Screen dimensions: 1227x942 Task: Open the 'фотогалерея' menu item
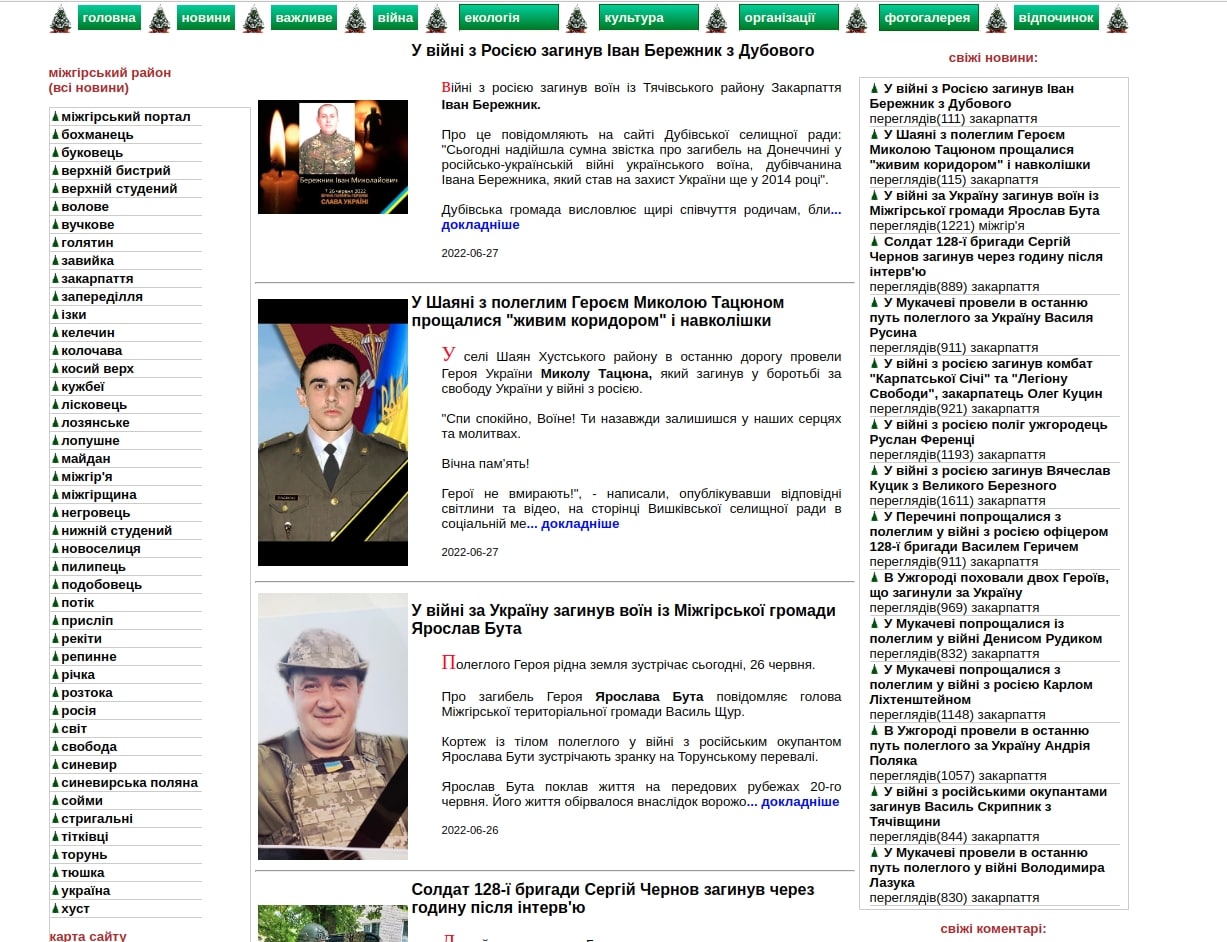(x=929, y=18)
